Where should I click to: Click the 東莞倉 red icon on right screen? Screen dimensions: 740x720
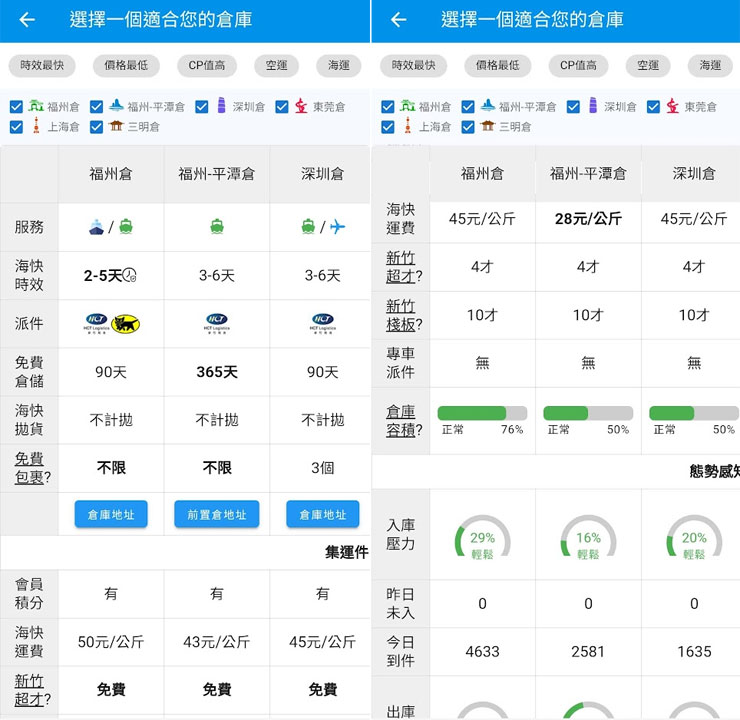click(x=673, y=106)
